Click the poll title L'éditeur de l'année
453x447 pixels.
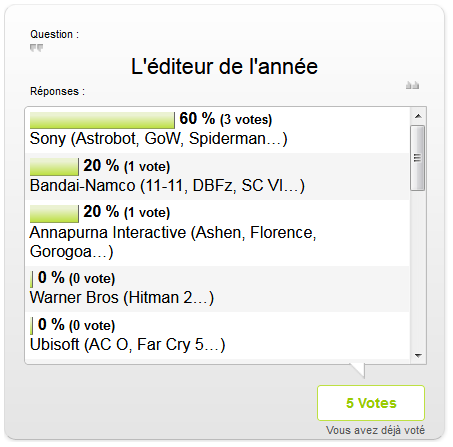point(224,66)
